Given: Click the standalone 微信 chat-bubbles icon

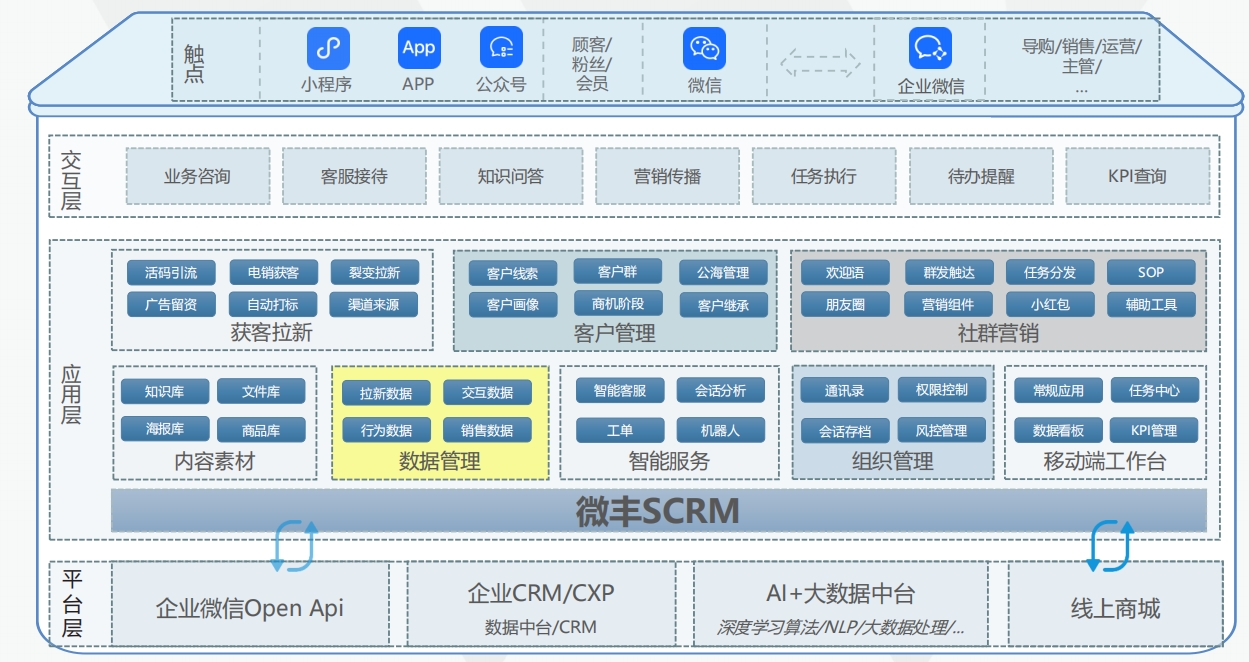Looking at the screenshot, I should click(x=705, y=48).
